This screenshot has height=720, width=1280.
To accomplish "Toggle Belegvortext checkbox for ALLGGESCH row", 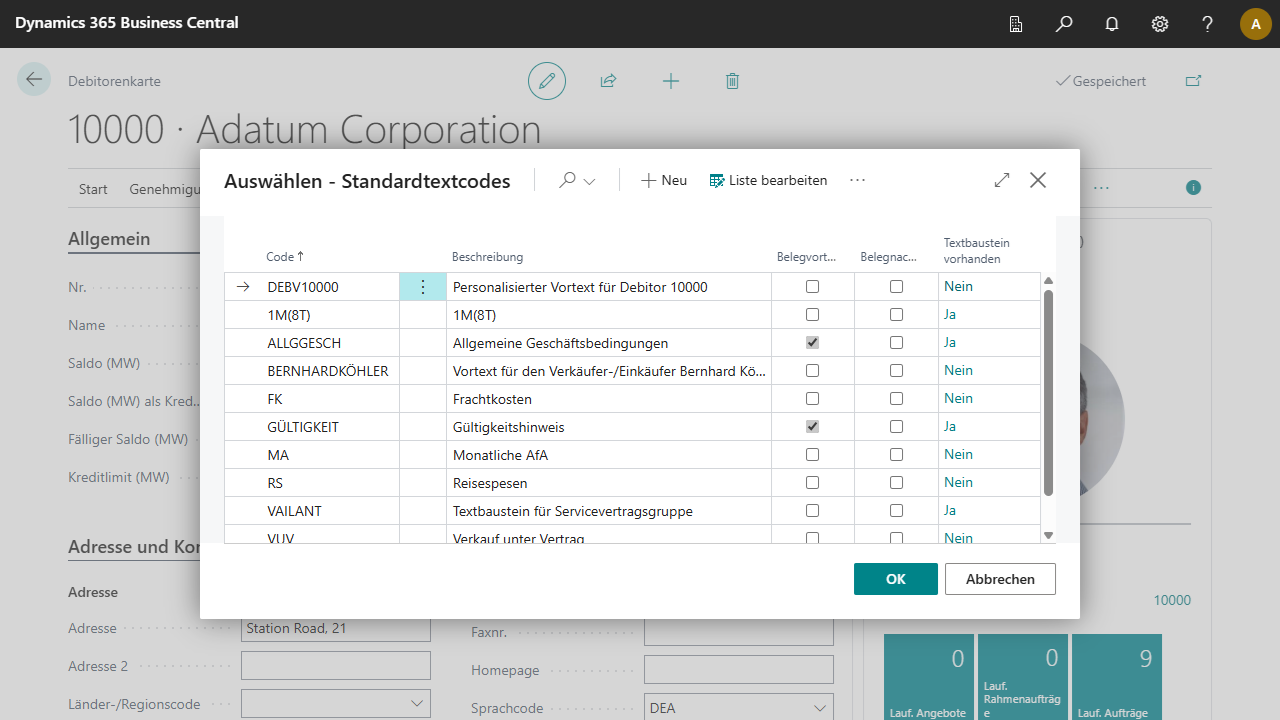I will pos(813,343).
